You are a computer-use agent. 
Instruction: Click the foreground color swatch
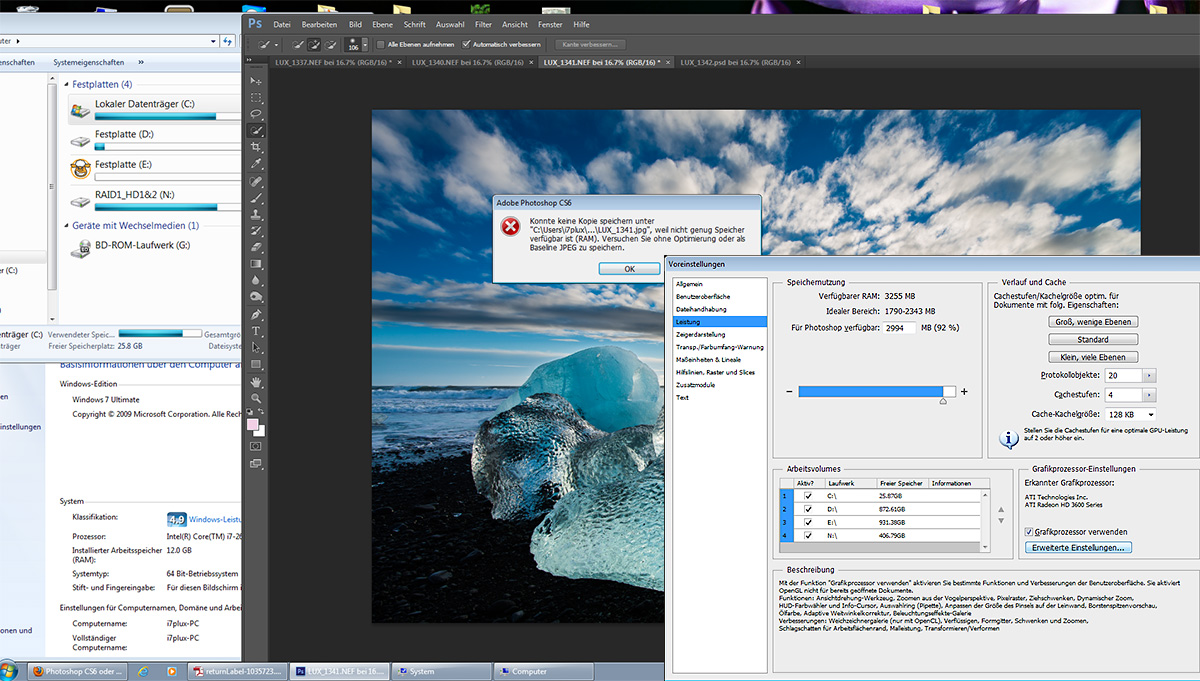pos(254,425)
